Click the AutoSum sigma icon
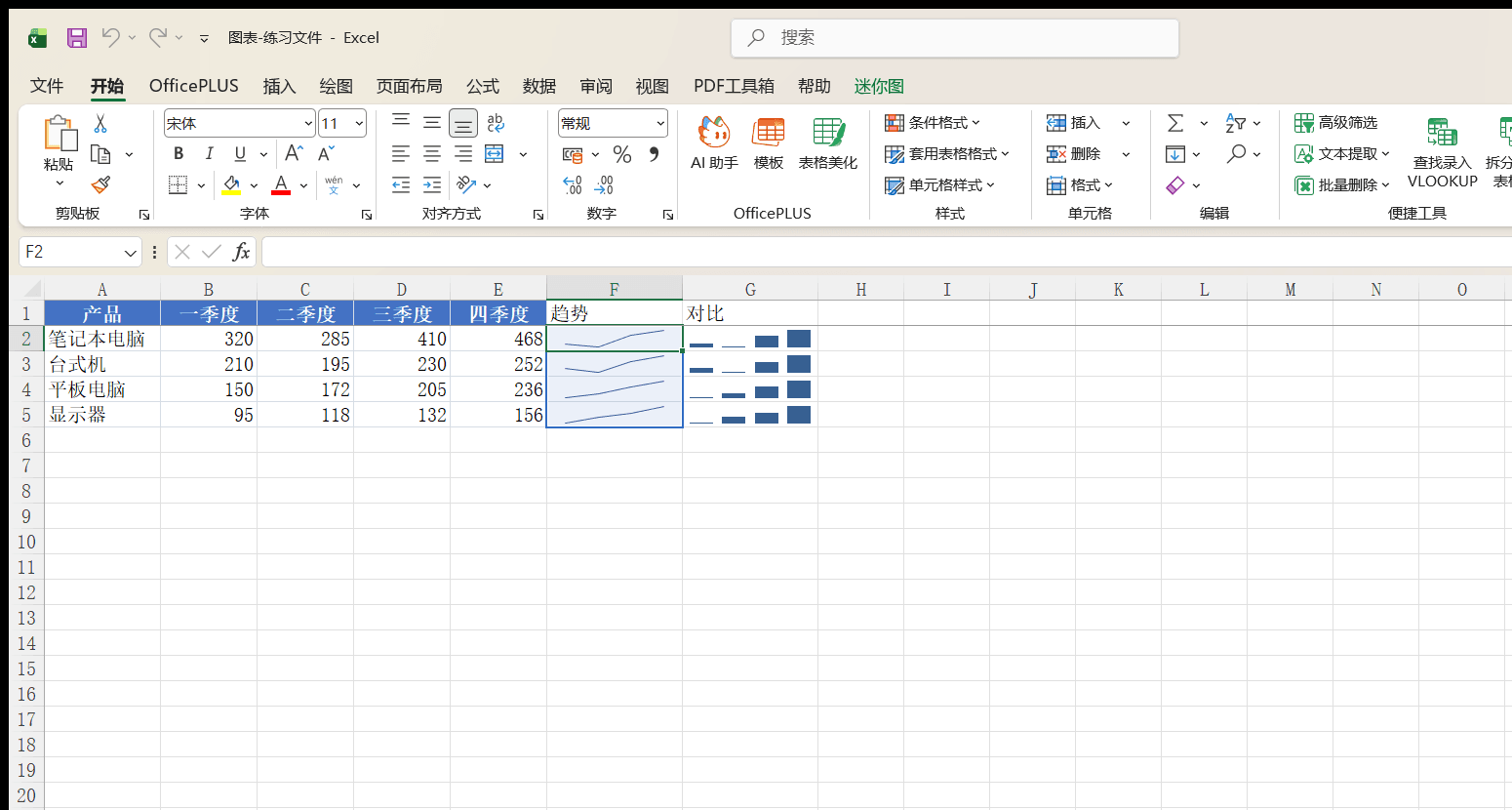The image size is (1512, 810). [1175, 123]
